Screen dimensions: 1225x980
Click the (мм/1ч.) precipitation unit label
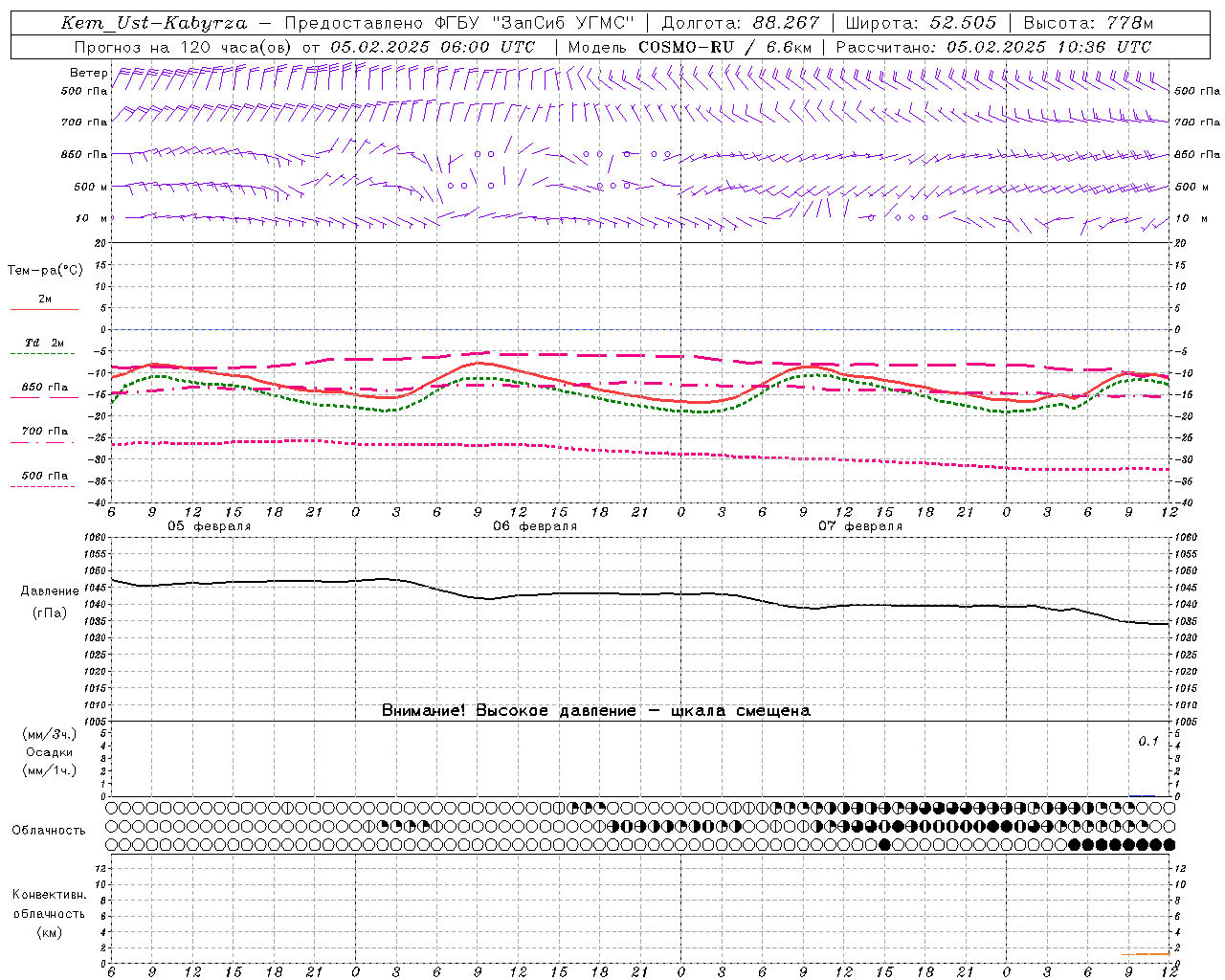[50, 770]
